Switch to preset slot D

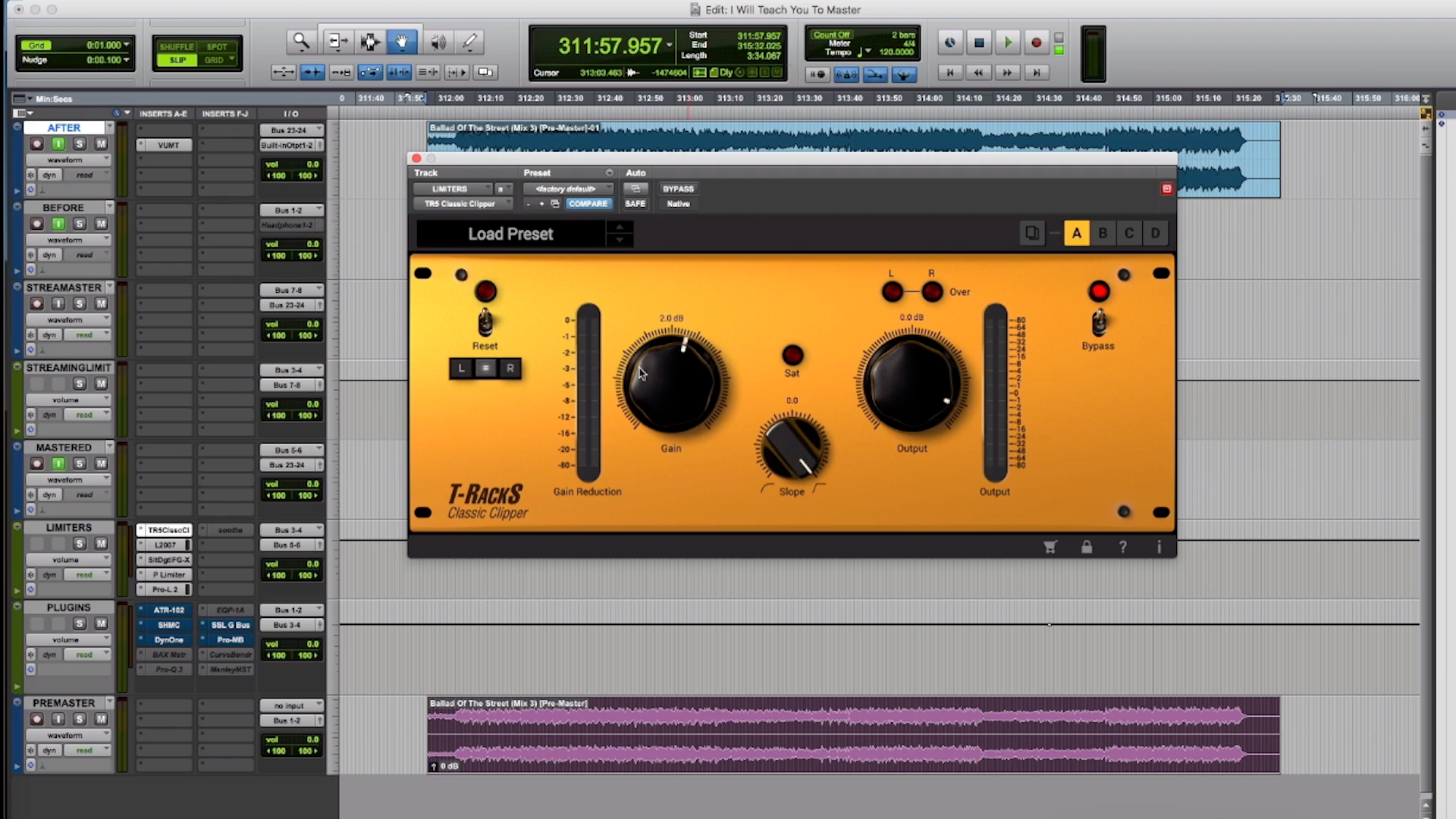tap(1155, 234)
